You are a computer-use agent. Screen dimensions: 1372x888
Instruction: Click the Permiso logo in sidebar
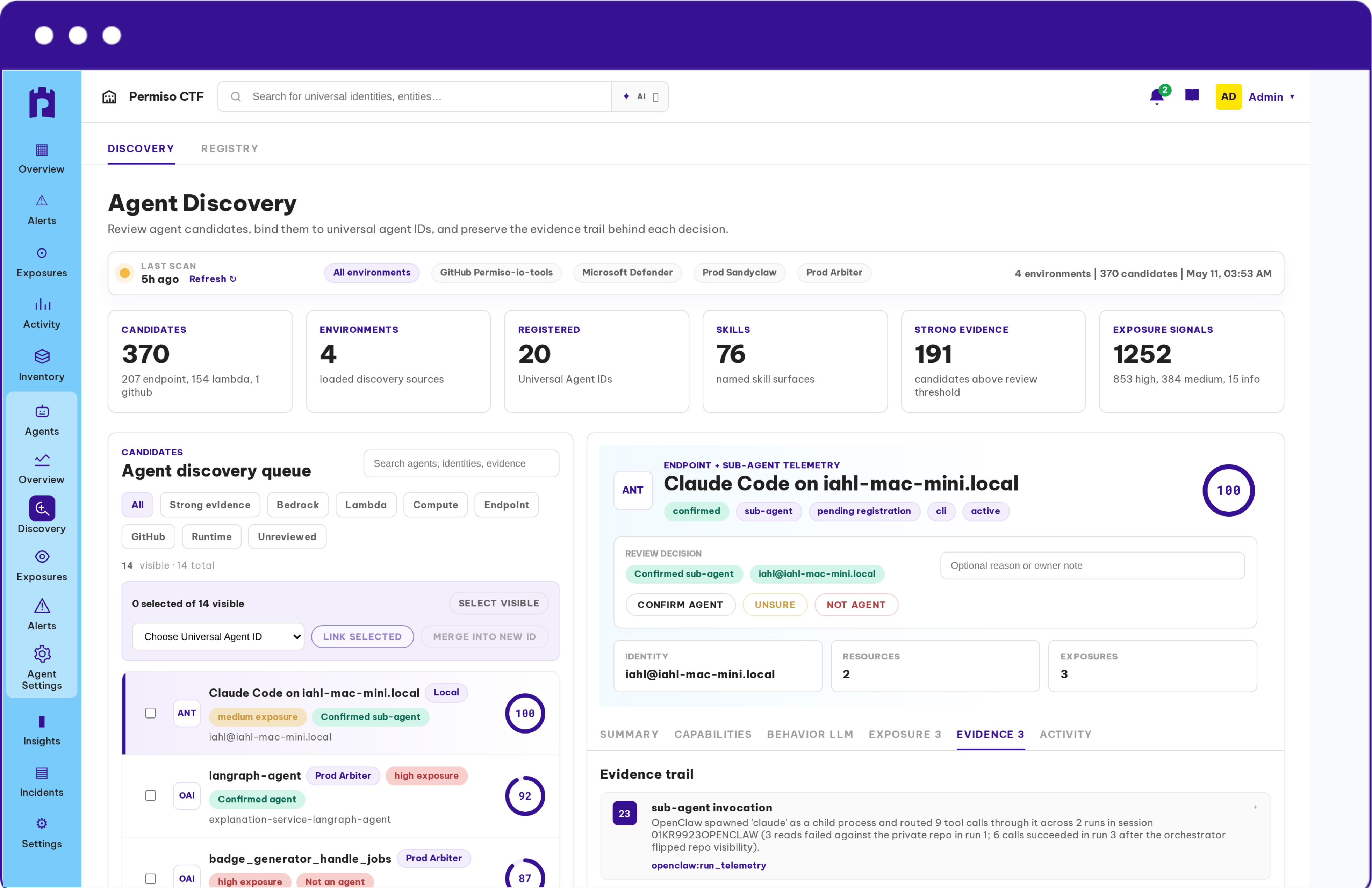click(42, 103)
